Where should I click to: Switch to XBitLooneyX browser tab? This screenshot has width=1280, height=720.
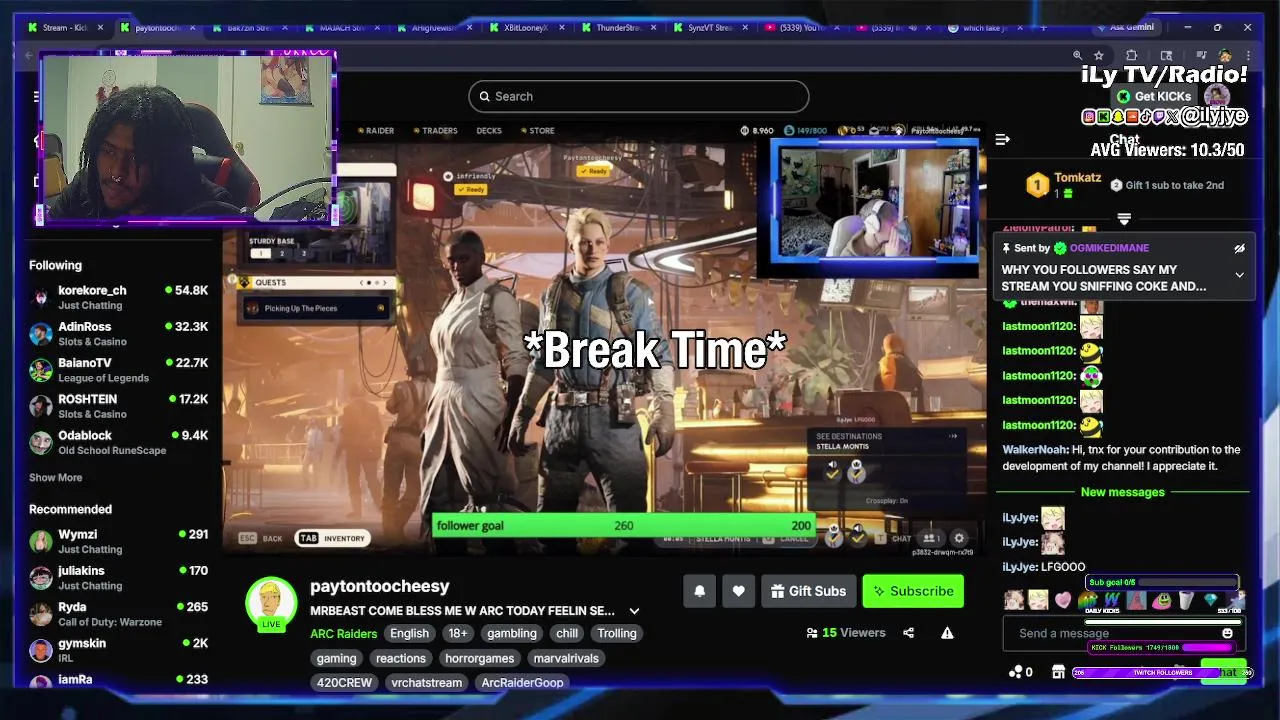[x=529, y=28]
